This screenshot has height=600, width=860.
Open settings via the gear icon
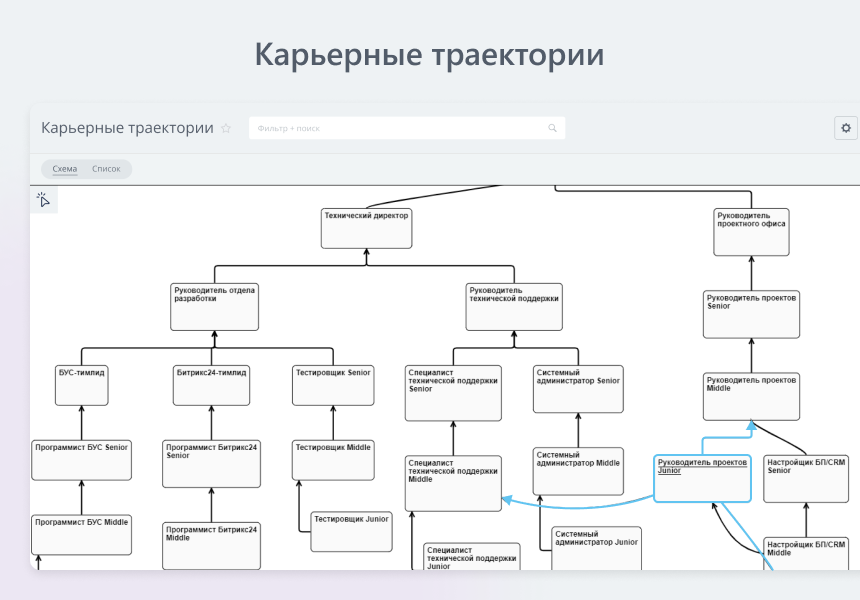point(845,128)
